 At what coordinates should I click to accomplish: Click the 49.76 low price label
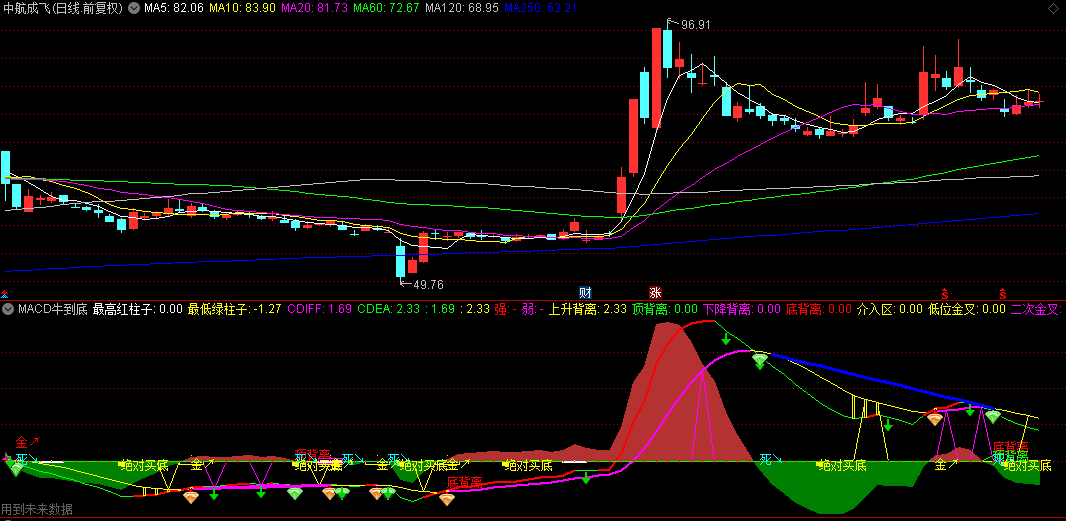(428, 284)
